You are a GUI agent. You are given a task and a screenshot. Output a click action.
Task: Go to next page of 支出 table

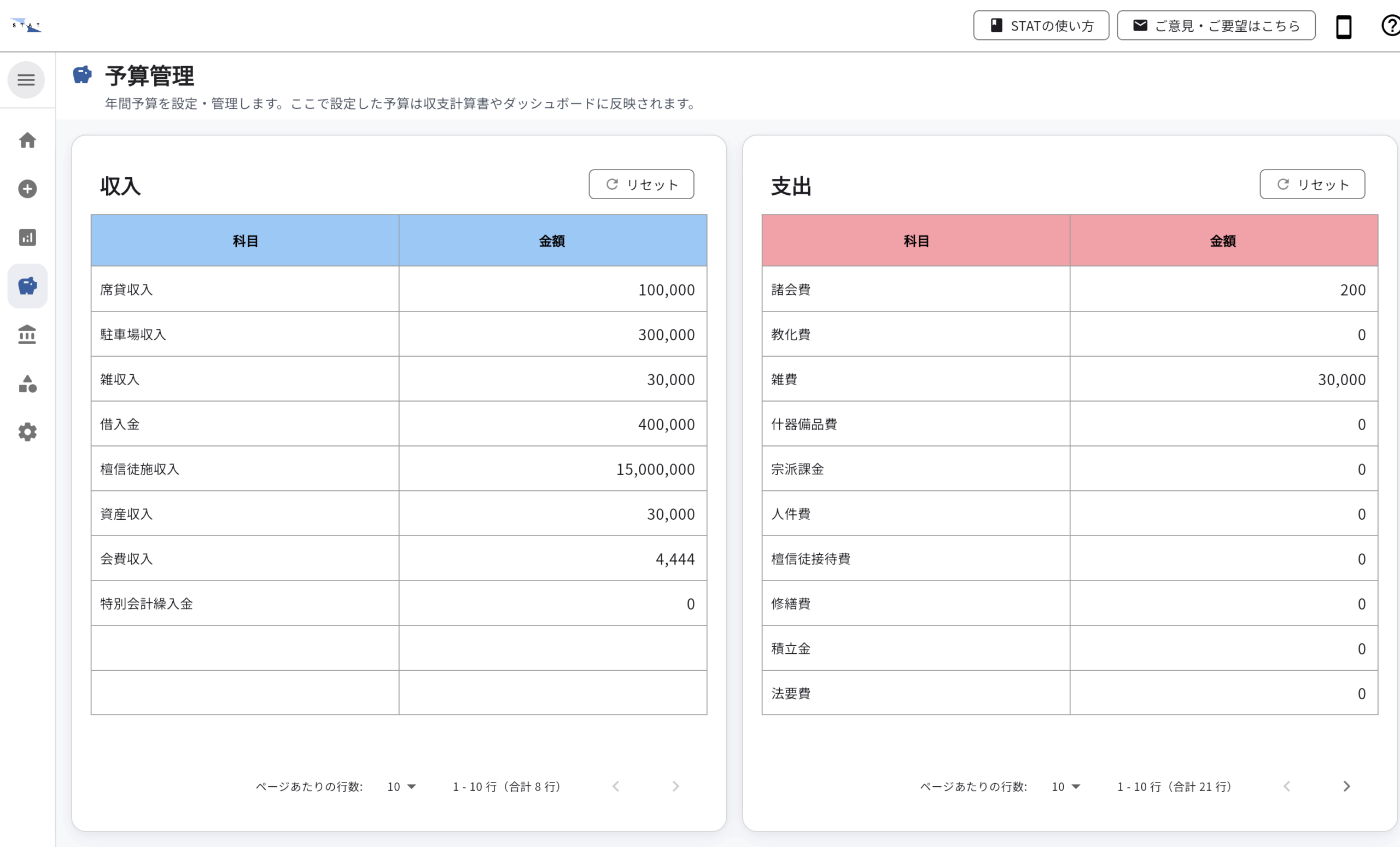[x=1346, y=786]
